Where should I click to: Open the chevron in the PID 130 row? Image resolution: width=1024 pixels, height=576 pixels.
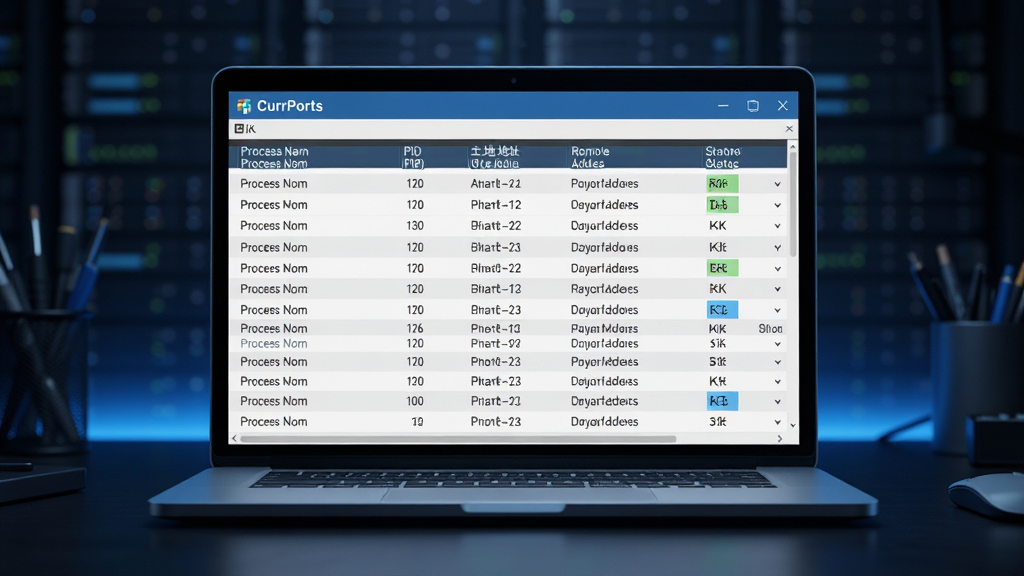tap(778, 226)
